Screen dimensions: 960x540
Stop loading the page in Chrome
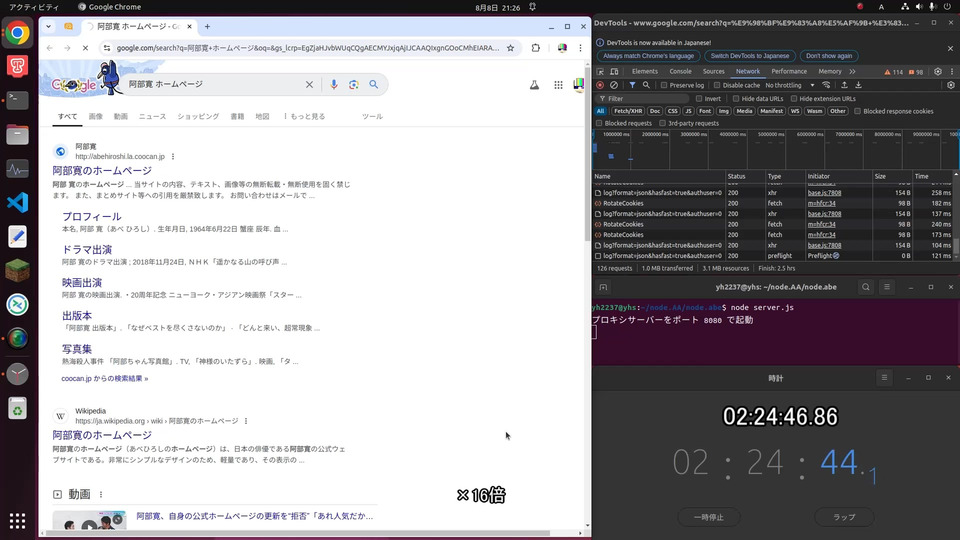[85, 48]
